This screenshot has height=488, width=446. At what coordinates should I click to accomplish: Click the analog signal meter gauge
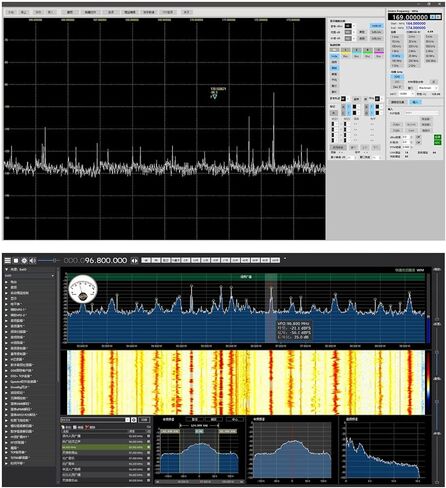click(x=83, y=289)
